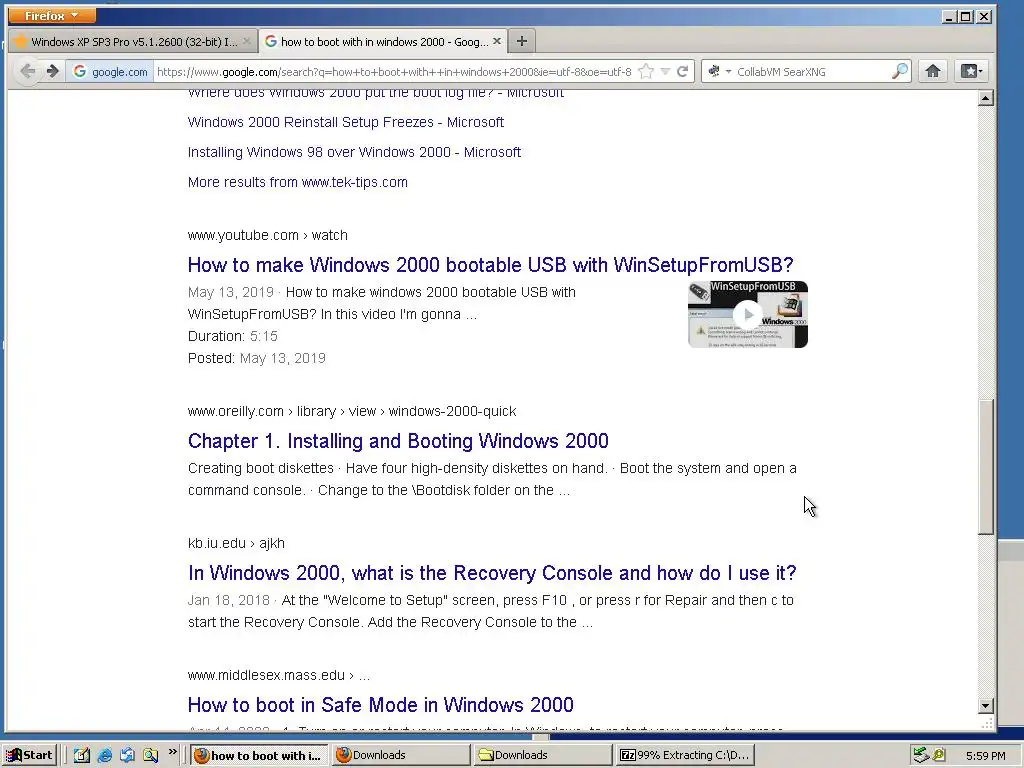Open Chapter 1 Installing and Booting Windows 2000
The width and height of the screenshot is (1024, 768).
point(398,441)
